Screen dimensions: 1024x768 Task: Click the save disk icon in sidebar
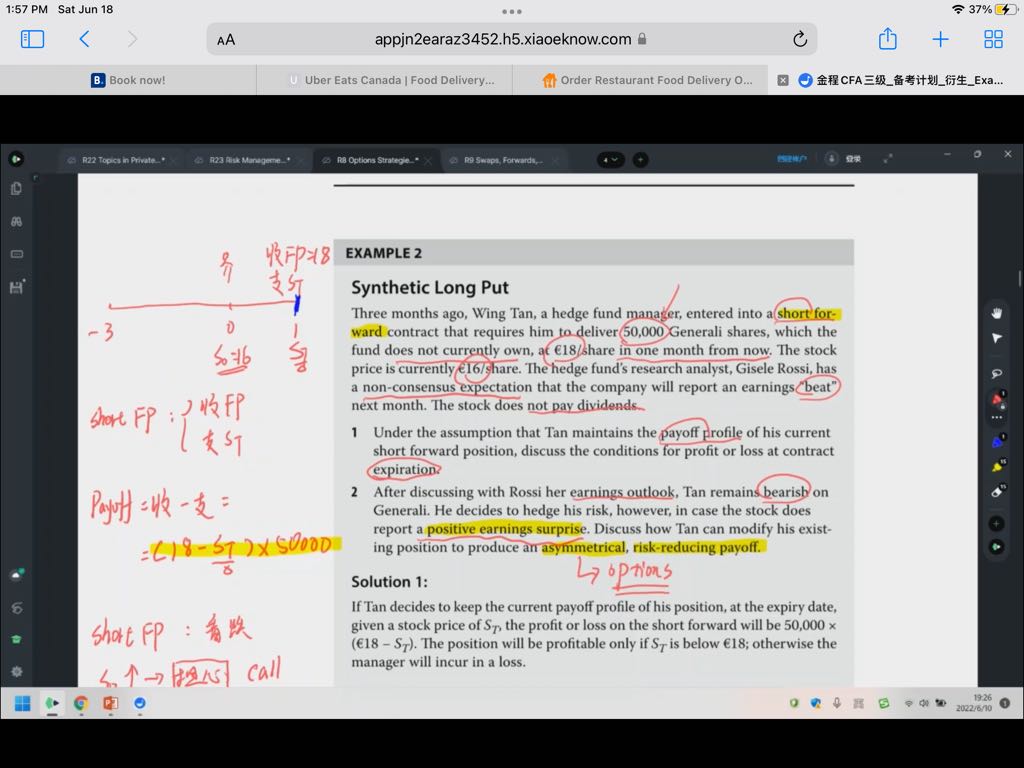pyautogui.click(x=16, y=287)
